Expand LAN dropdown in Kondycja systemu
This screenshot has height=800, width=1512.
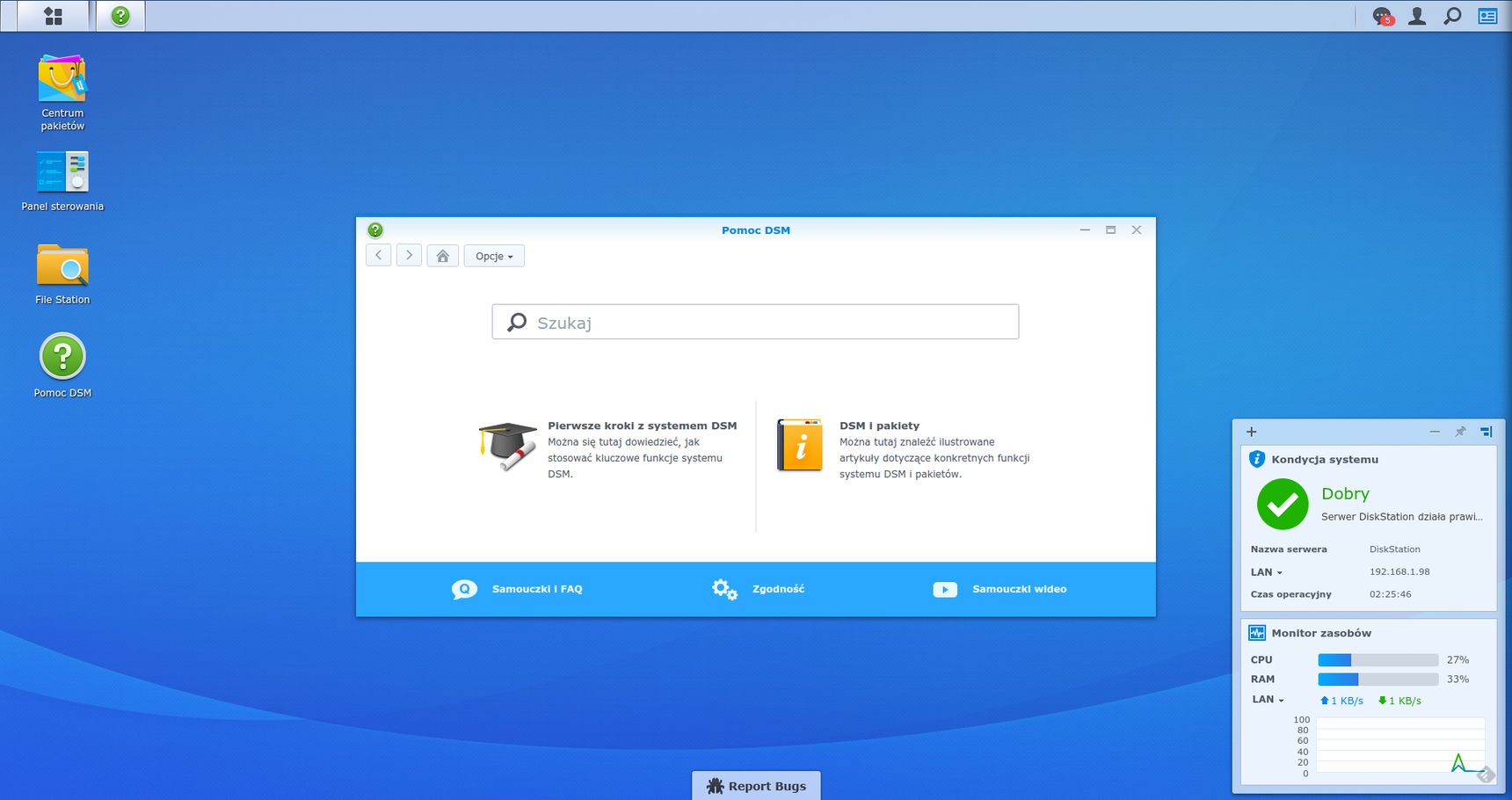(1267, 572)
